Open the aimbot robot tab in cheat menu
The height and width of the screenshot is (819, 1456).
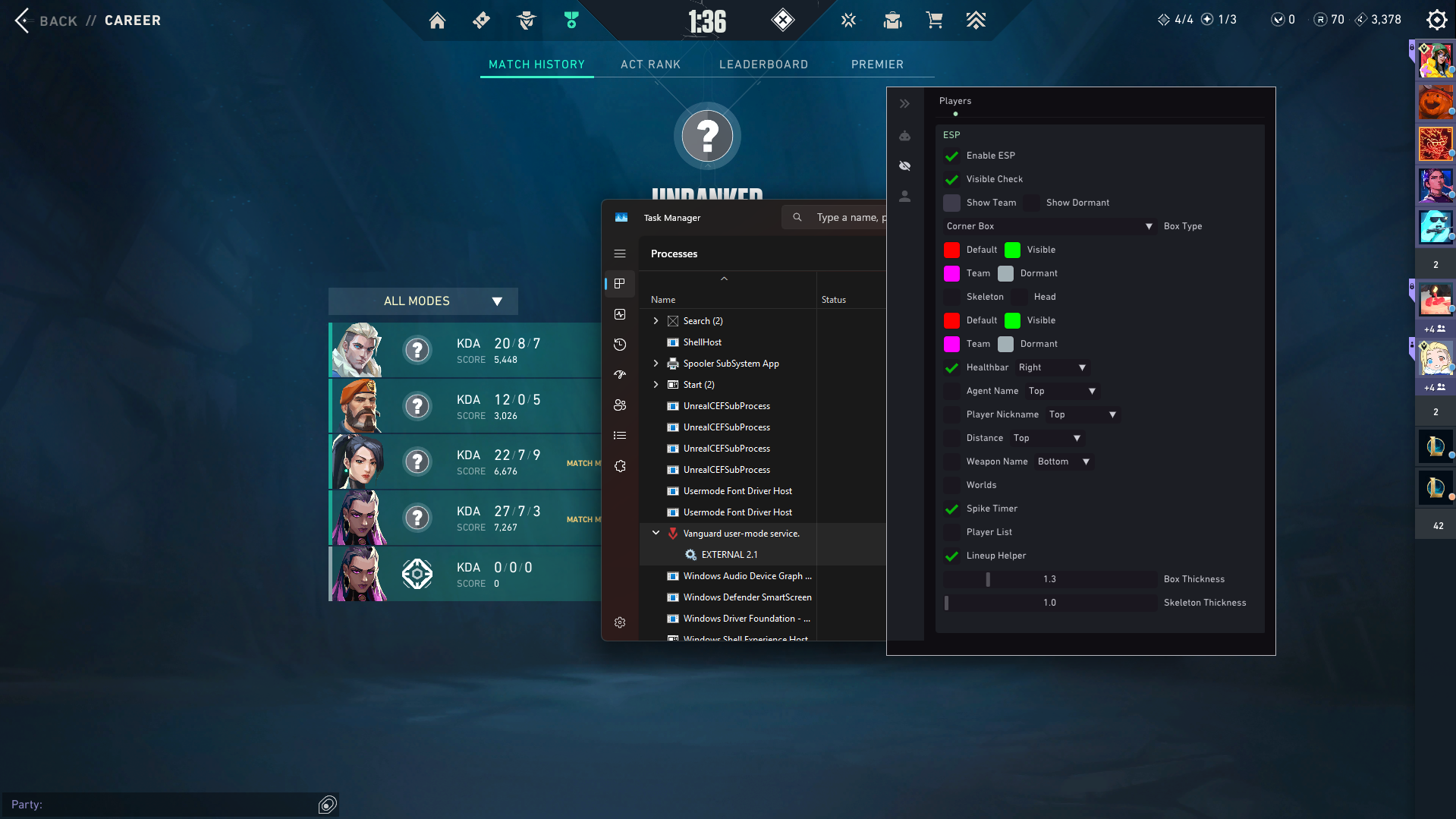tap(904, 136)
